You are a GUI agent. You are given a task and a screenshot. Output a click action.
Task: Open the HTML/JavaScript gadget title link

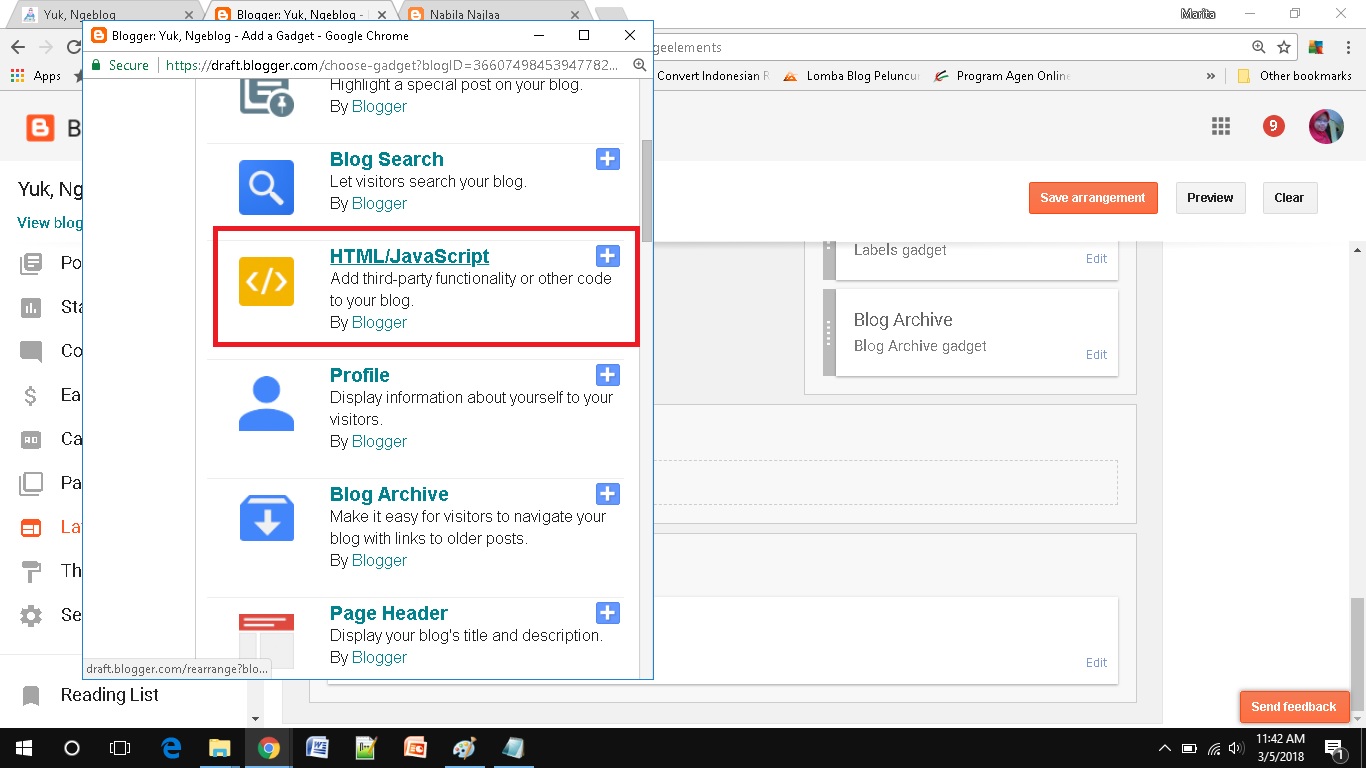(410, 256)
